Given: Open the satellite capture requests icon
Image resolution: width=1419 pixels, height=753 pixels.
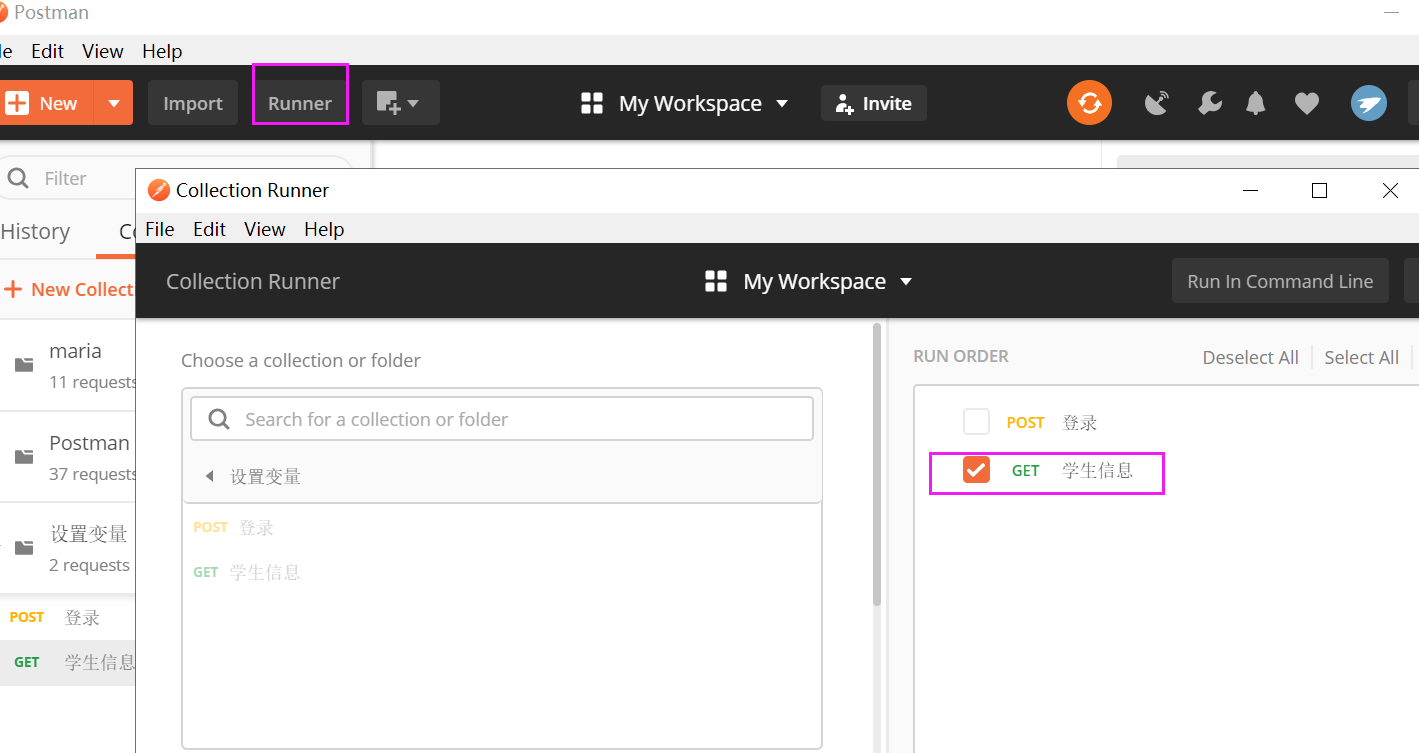Looking at the screenshot, I should pyautogui.click(x=1157, y=103).
